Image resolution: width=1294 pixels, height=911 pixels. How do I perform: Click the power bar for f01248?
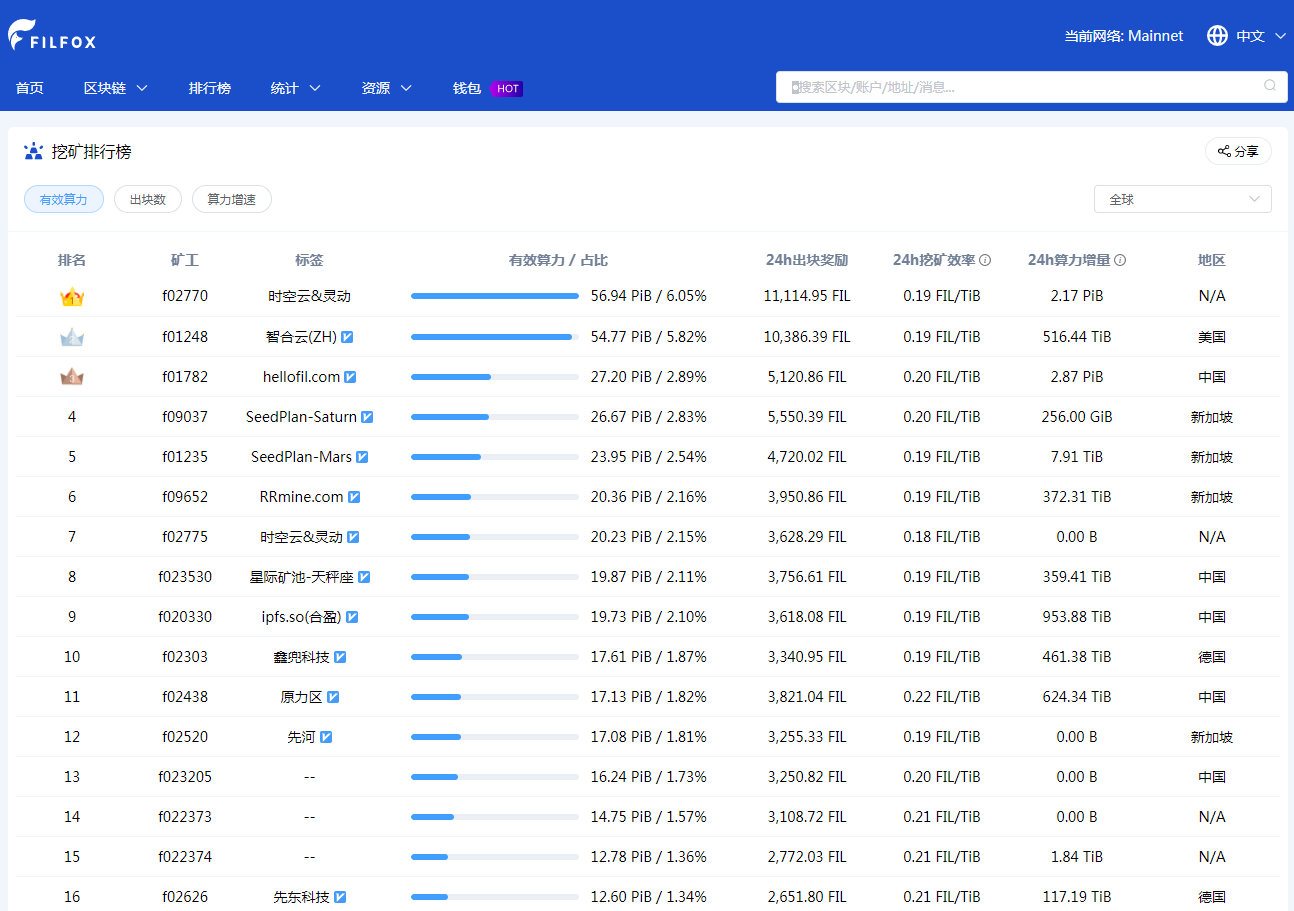494,337
